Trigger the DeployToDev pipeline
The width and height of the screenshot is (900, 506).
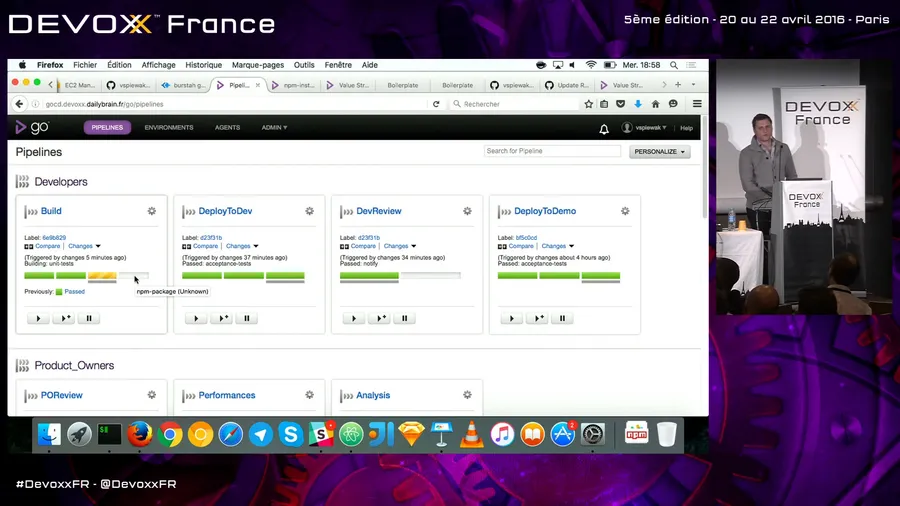click(196, 318)
